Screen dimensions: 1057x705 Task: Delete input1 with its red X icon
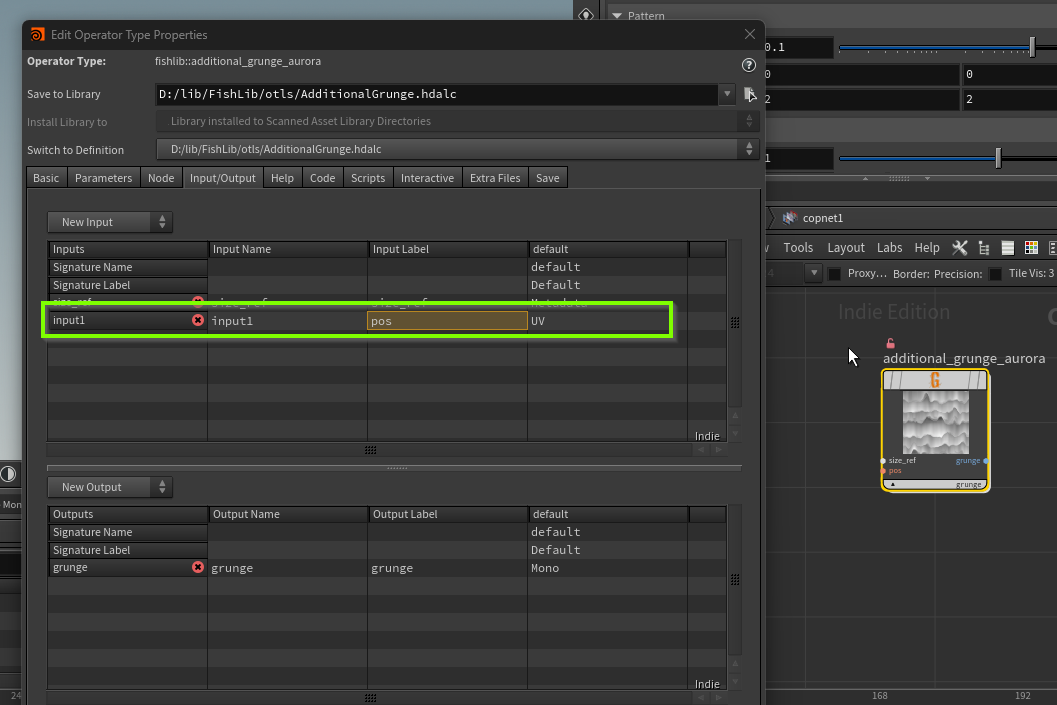(x=197, y=321)
